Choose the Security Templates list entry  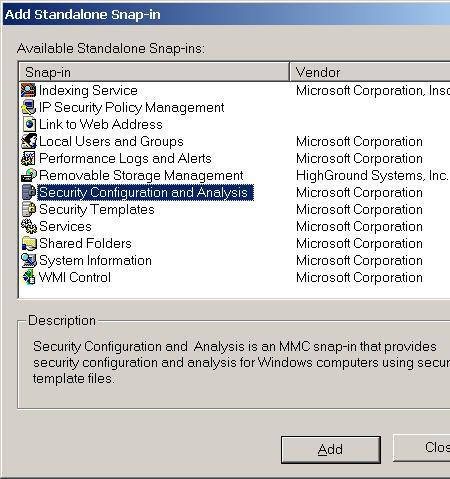click(x=97, y=209)
